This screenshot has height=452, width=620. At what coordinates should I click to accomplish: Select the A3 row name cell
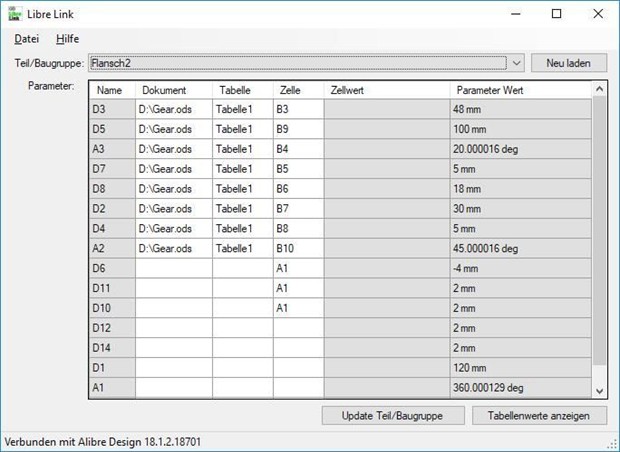(112, 149)
